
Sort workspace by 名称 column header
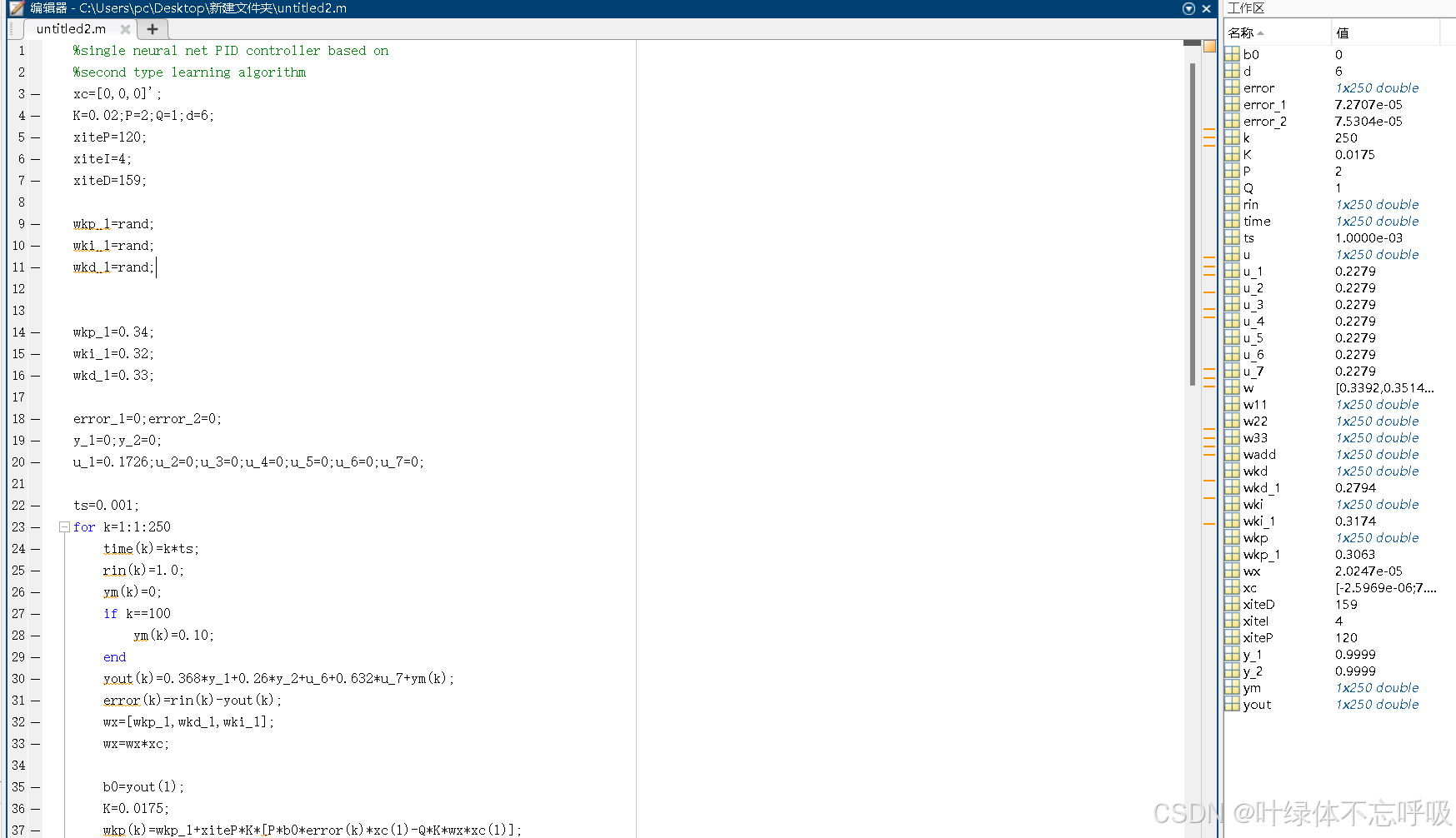pyautogui.click(x=1278, y=32)
